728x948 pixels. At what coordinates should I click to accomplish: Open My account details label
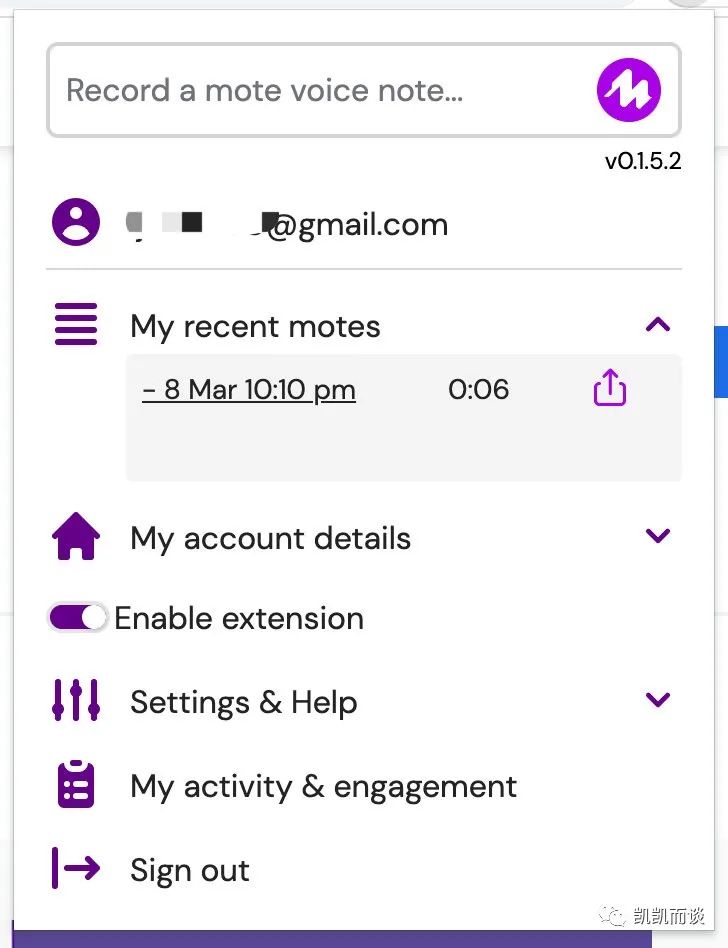click(270, 538)
